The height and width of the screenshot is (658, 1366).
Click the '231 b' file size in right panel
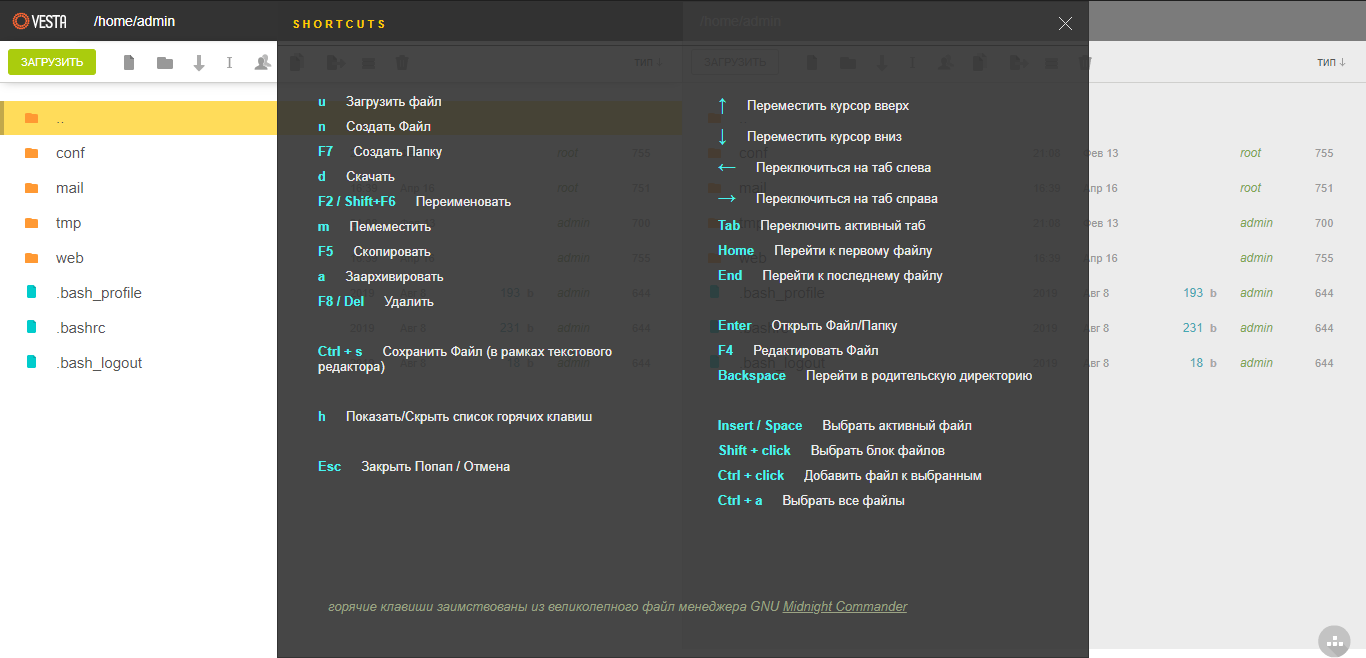point(1199,328)
